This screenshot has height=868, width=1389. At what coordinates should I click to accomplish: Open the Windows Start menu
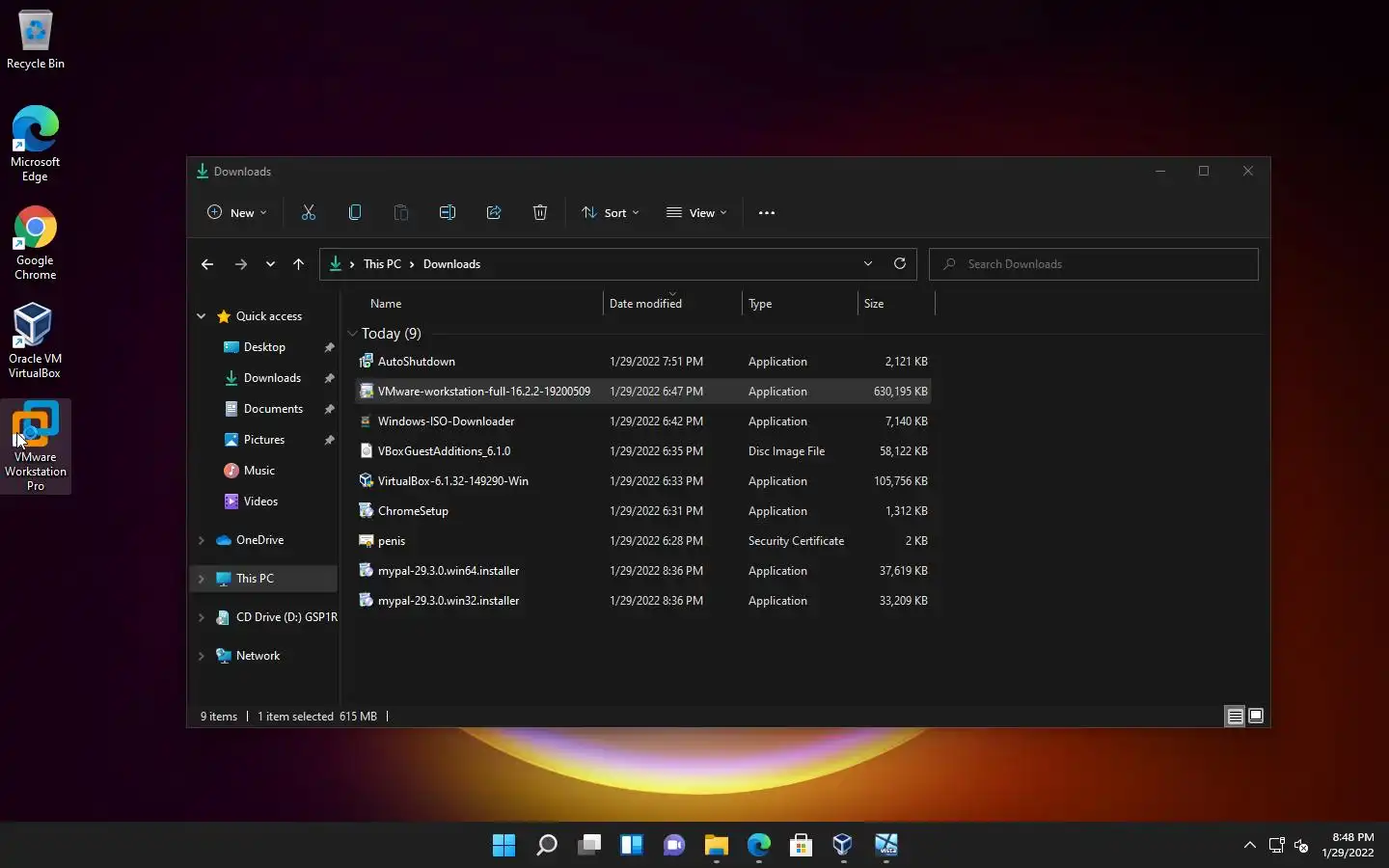(x=504, y=846)
